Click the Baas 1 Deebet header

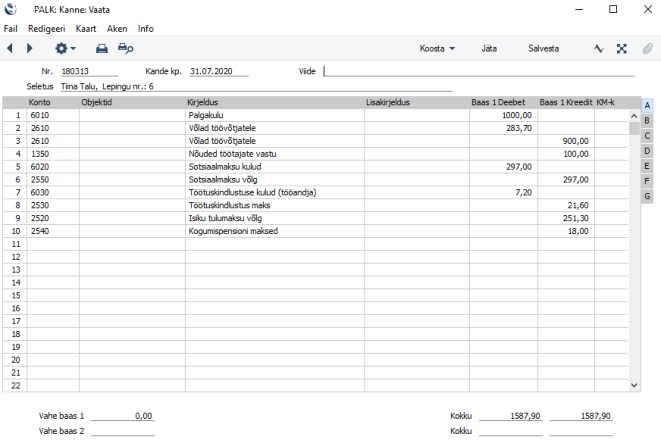[x=498, y=102]
